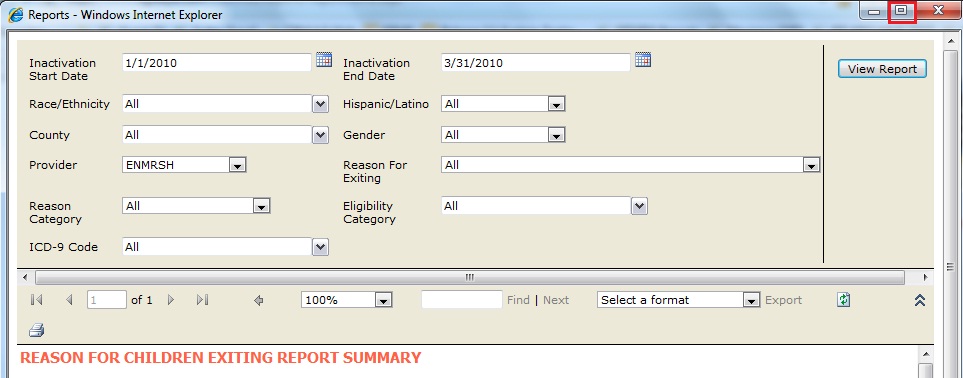963x378 pixels.
Task: Expand Race/Ethnicity dropdown
Action: pos(320,104)
